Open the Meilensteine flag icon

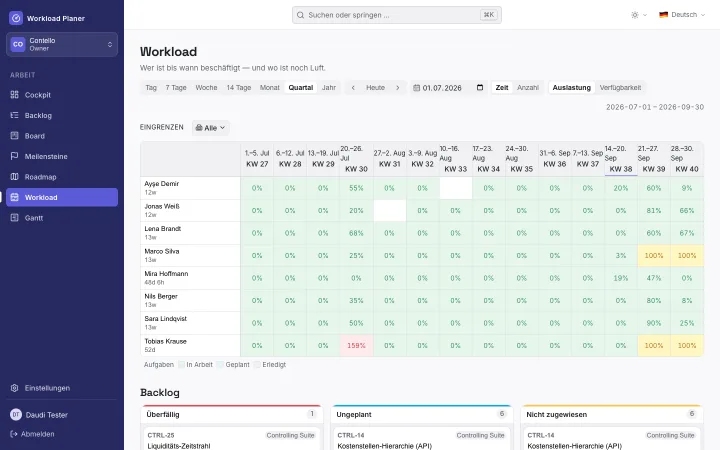[15, 156]
